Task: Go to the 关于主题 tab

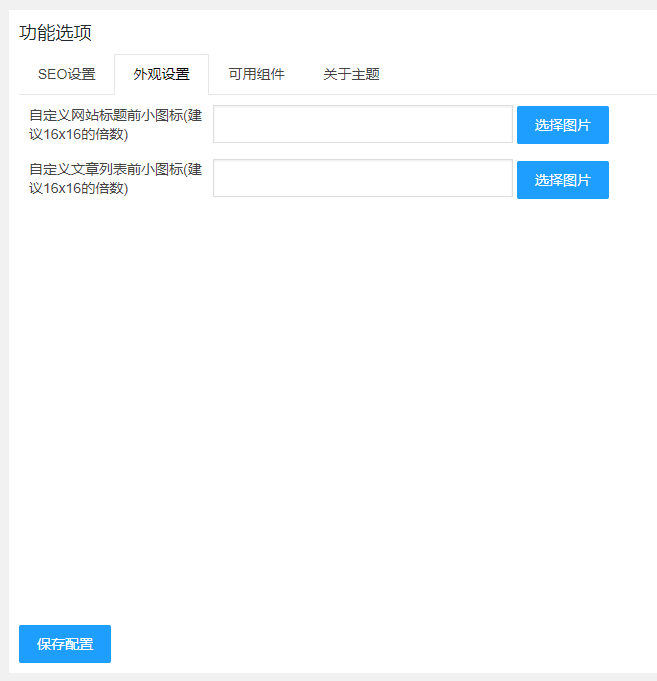Action: click(x=351, y=74)
